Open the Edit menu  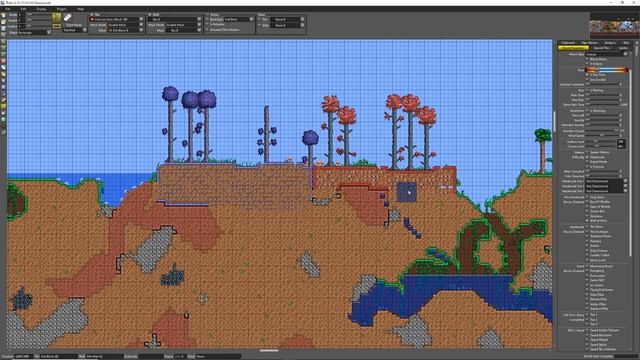[23, 9]
